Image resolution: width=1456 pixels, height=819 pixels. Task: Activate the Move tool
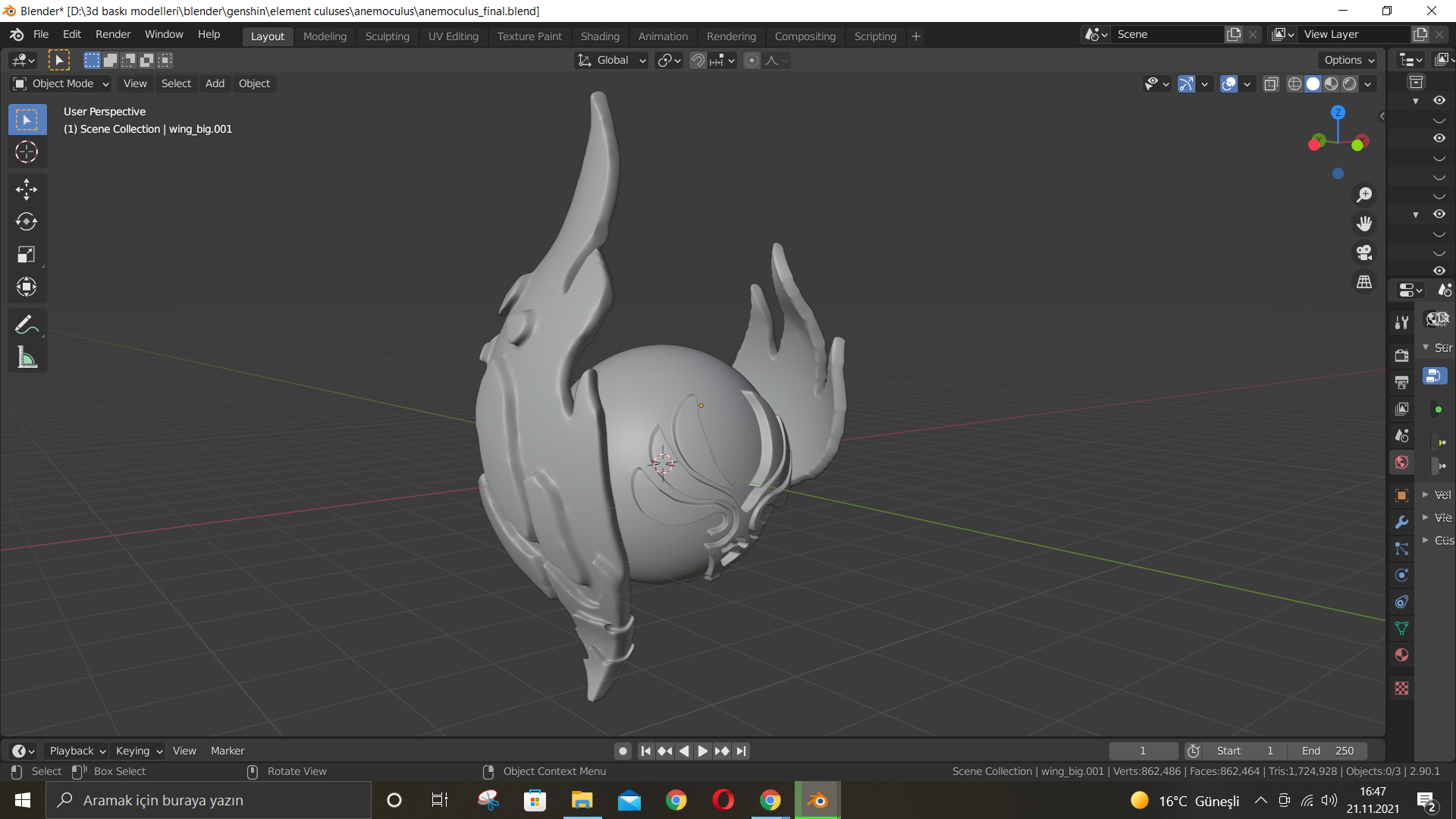27,189
